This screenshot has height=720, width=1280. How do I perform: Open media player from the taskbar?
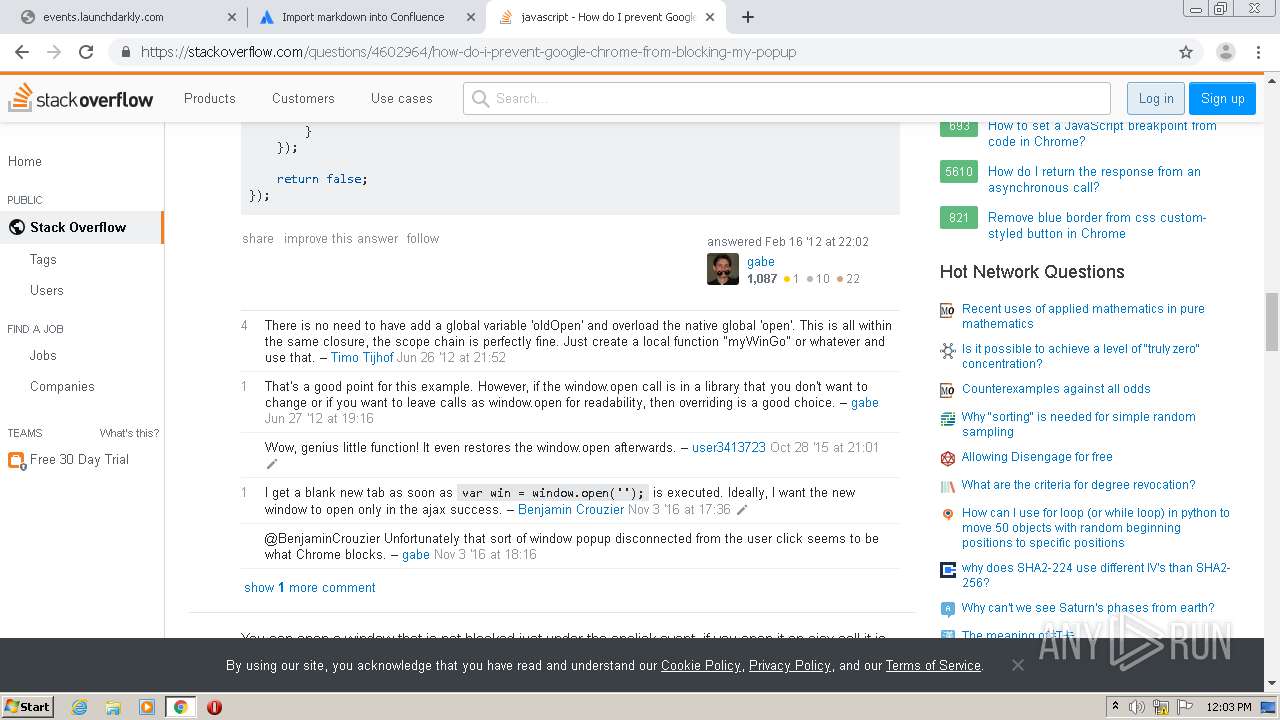tap(147, 707)
